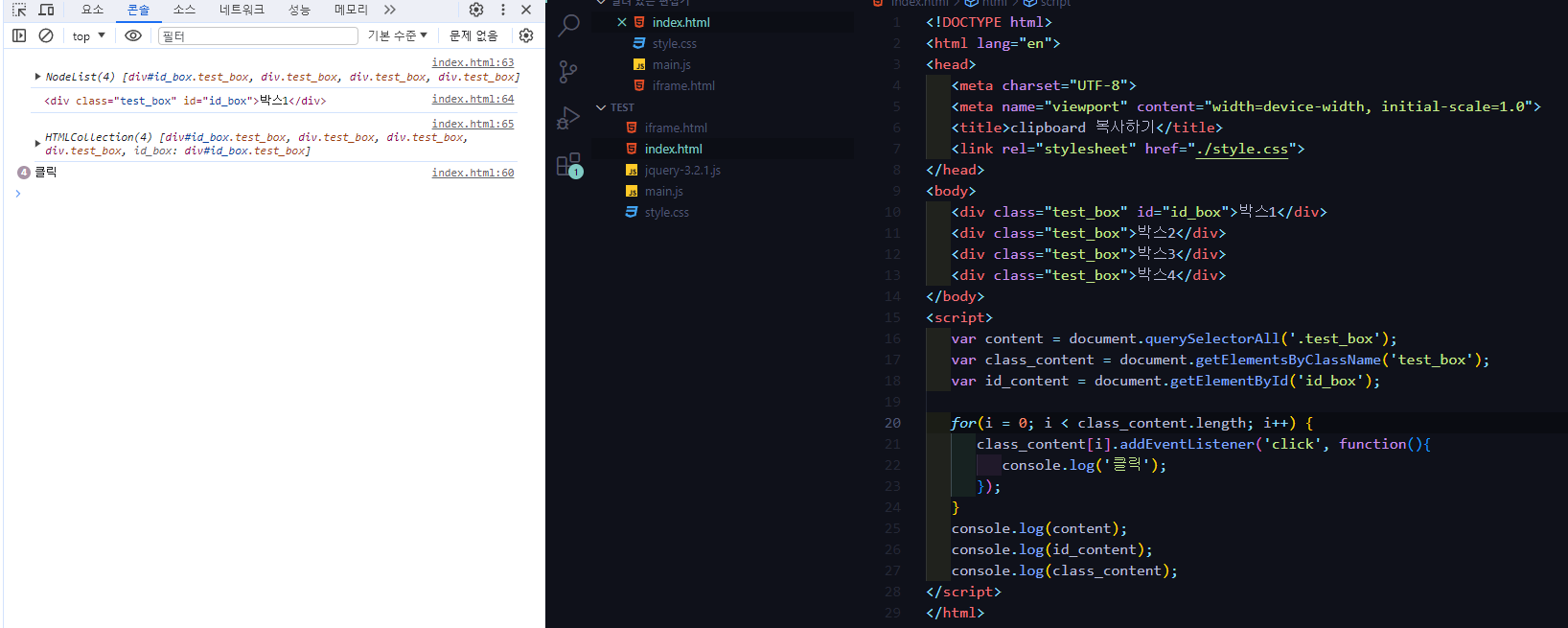Open the index.html:63 source link
Image resolution: width=1568 pixels, height=628 pixels.
[473, 62]
